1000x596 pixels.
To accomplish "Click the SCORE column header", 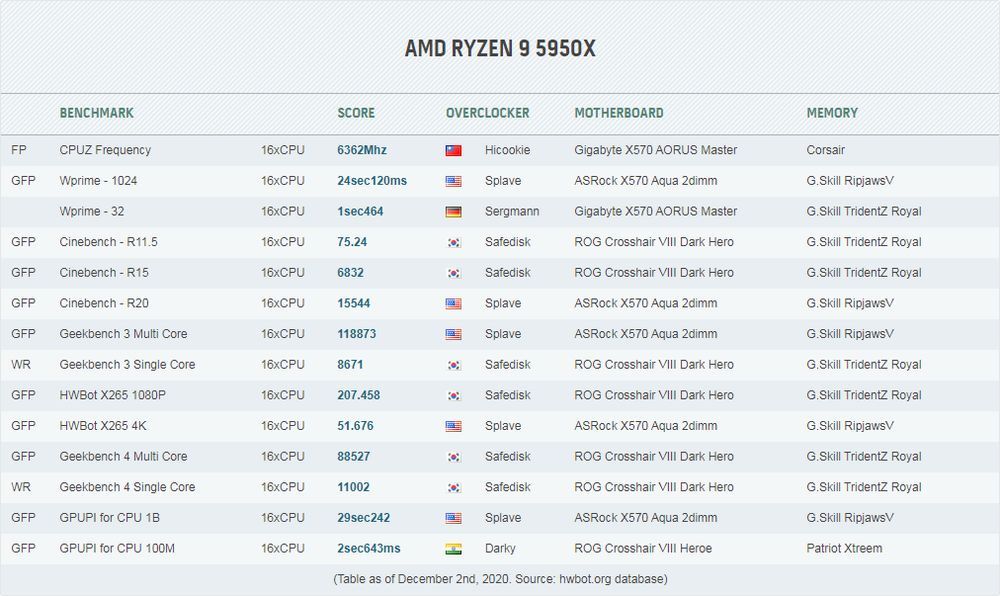I will (356, 113).
